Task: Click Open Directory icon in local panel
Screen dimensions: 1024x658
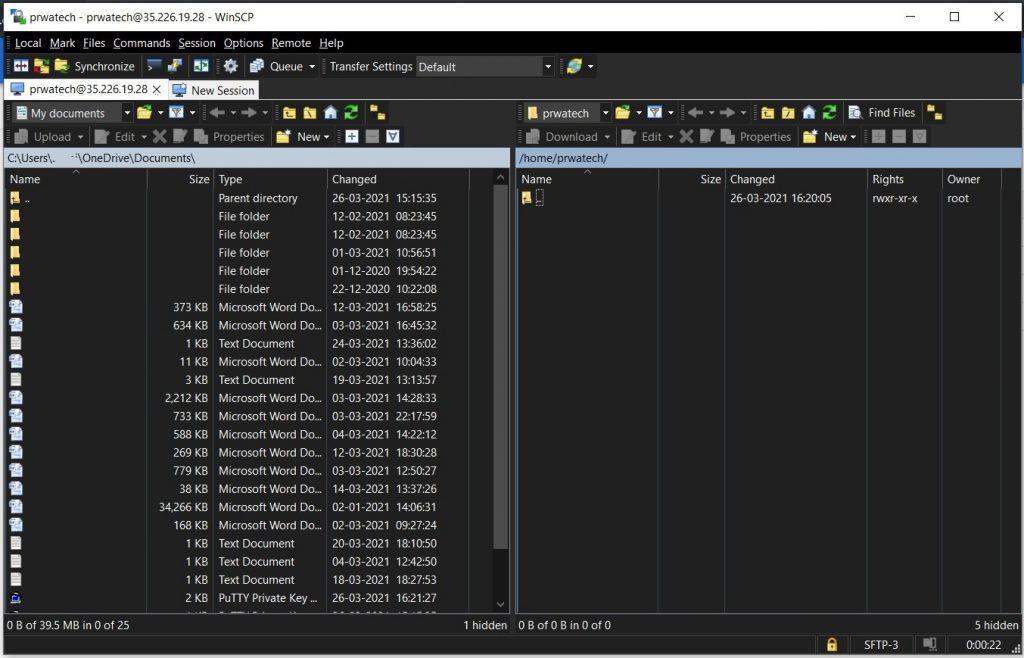Action: click(144, 112)
